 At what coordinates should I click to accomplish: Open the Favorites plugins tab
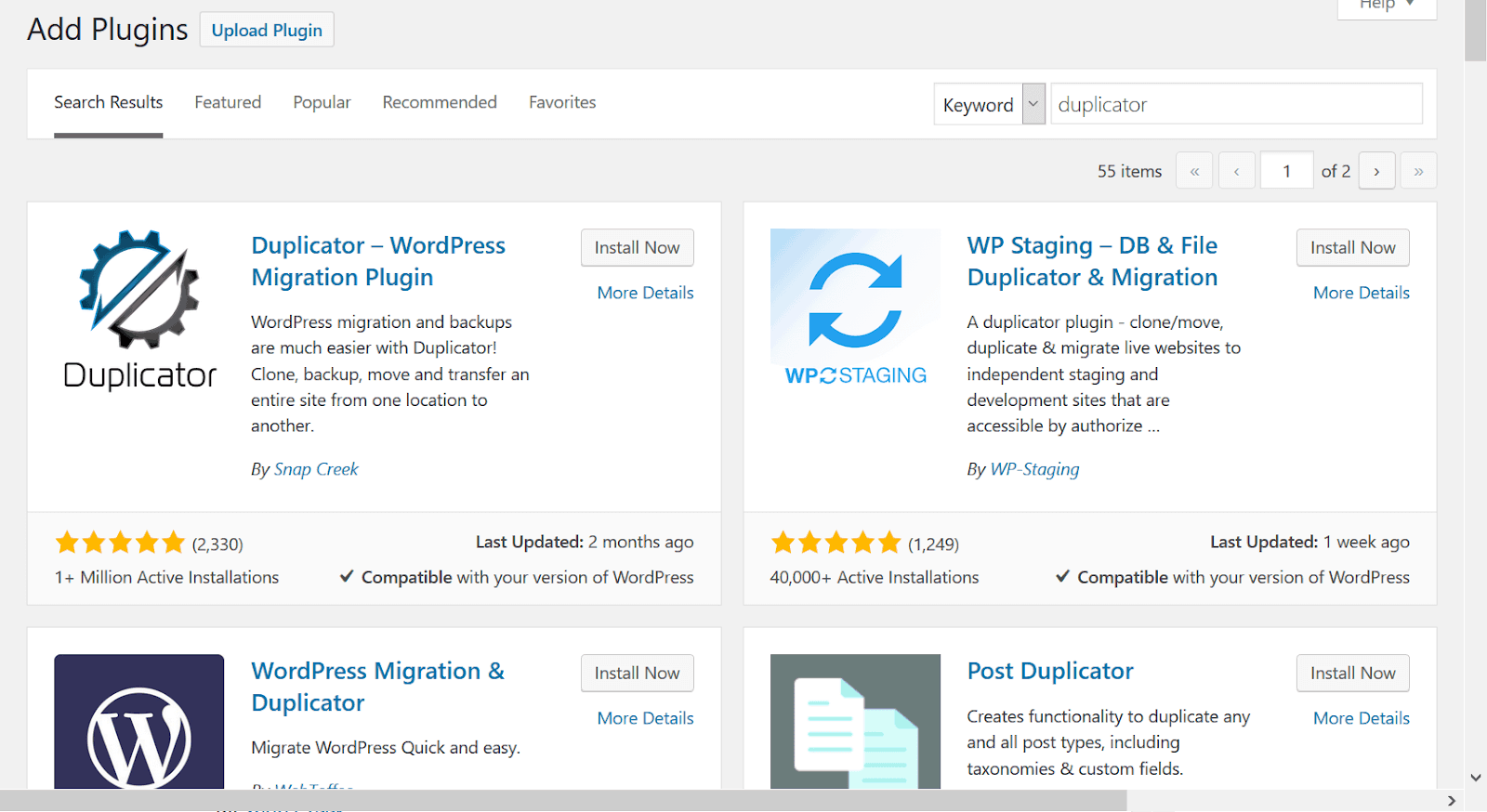coord(562,102)
